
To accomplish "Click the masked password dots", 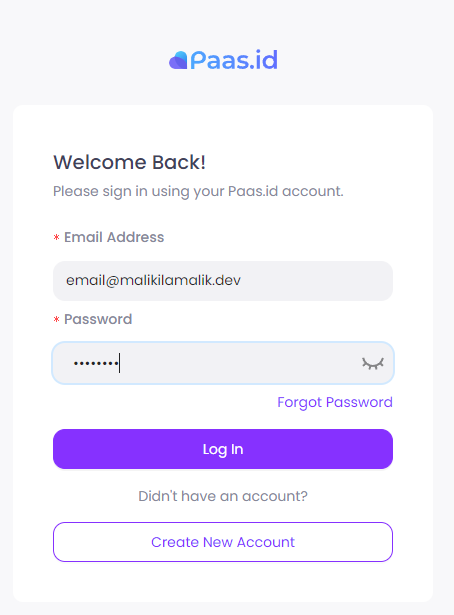I will [96, 364].
